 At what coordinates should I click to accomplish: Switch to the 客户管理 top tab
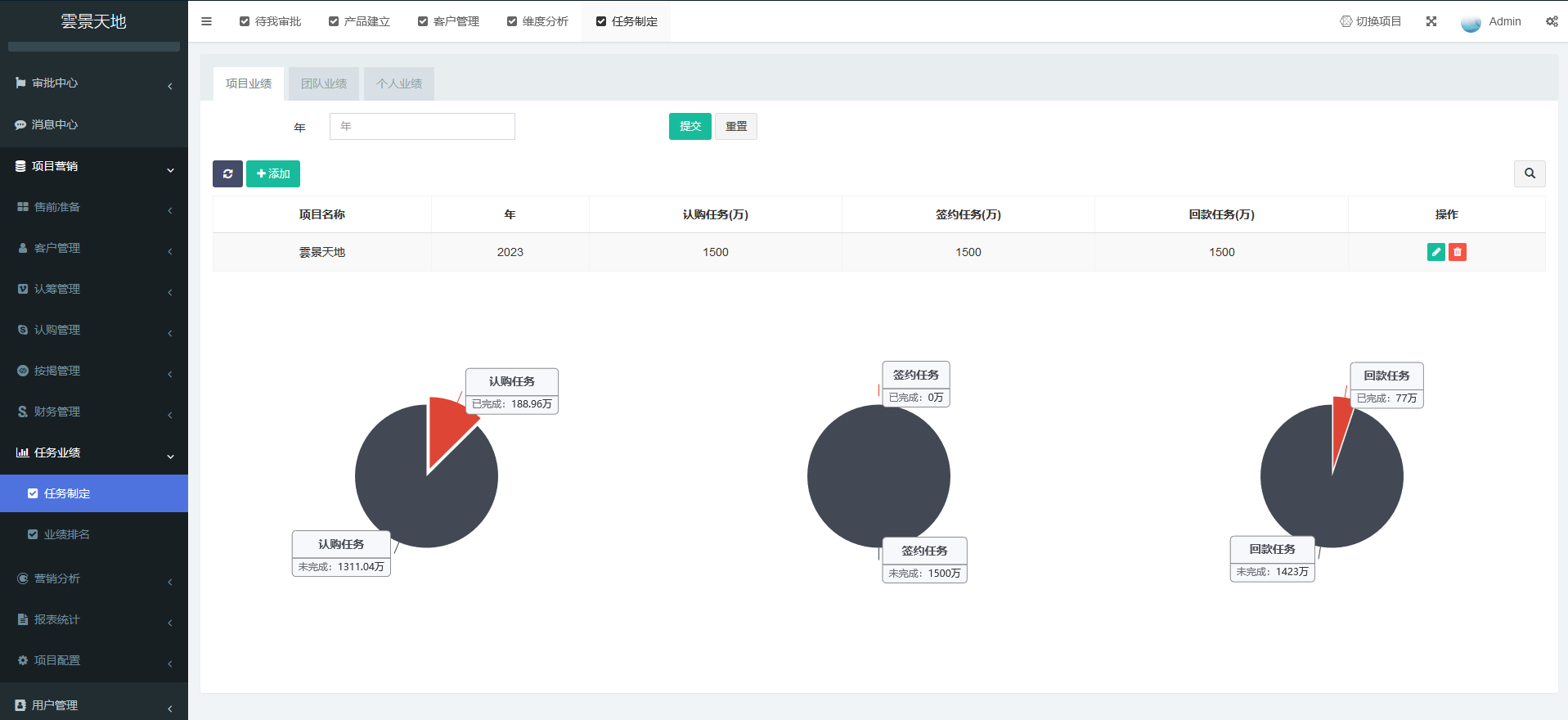coord(448,21)
